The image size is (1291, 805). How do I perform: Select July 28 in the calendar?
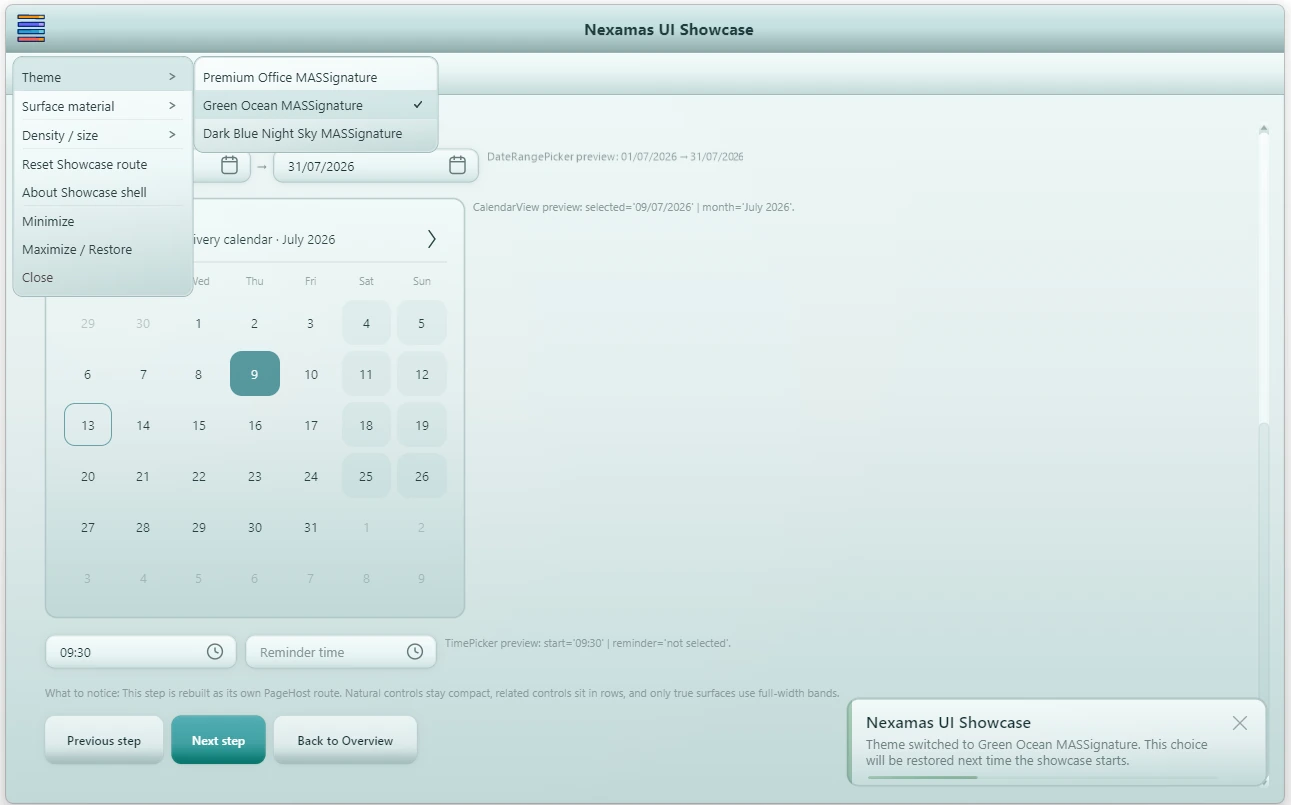[143, 527]
